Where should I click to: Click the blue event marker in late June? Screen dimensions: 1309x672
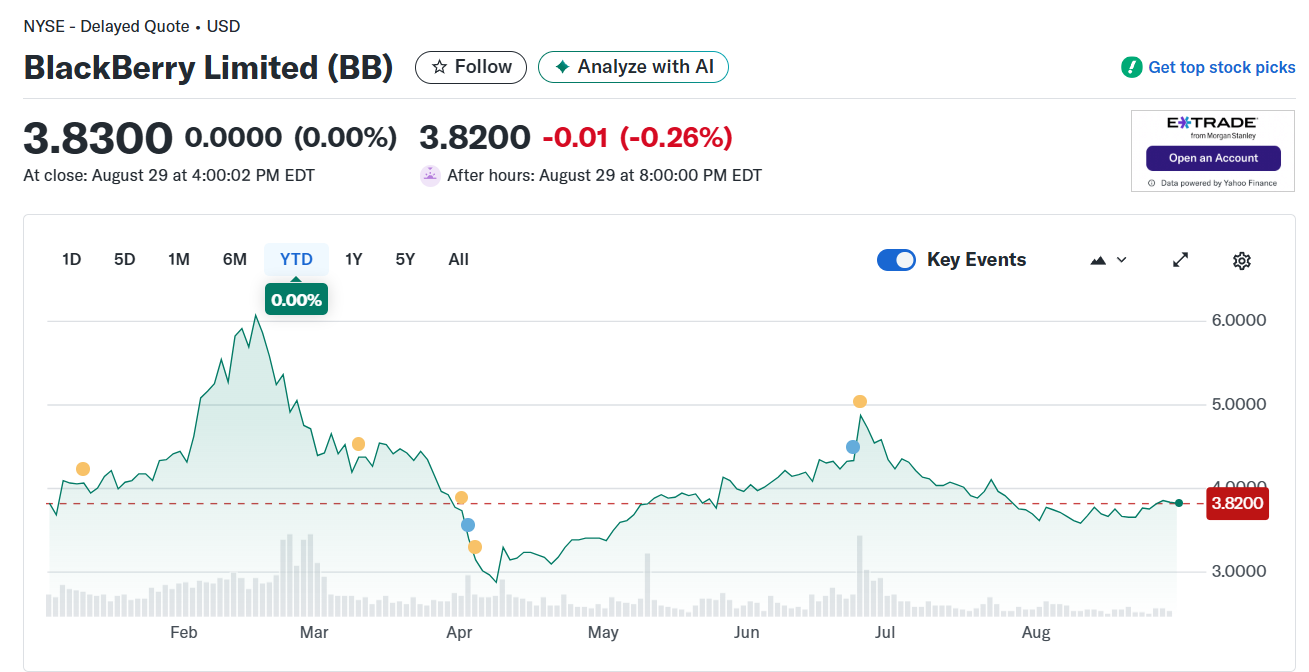pyautogui.click(x=853, y=447)
